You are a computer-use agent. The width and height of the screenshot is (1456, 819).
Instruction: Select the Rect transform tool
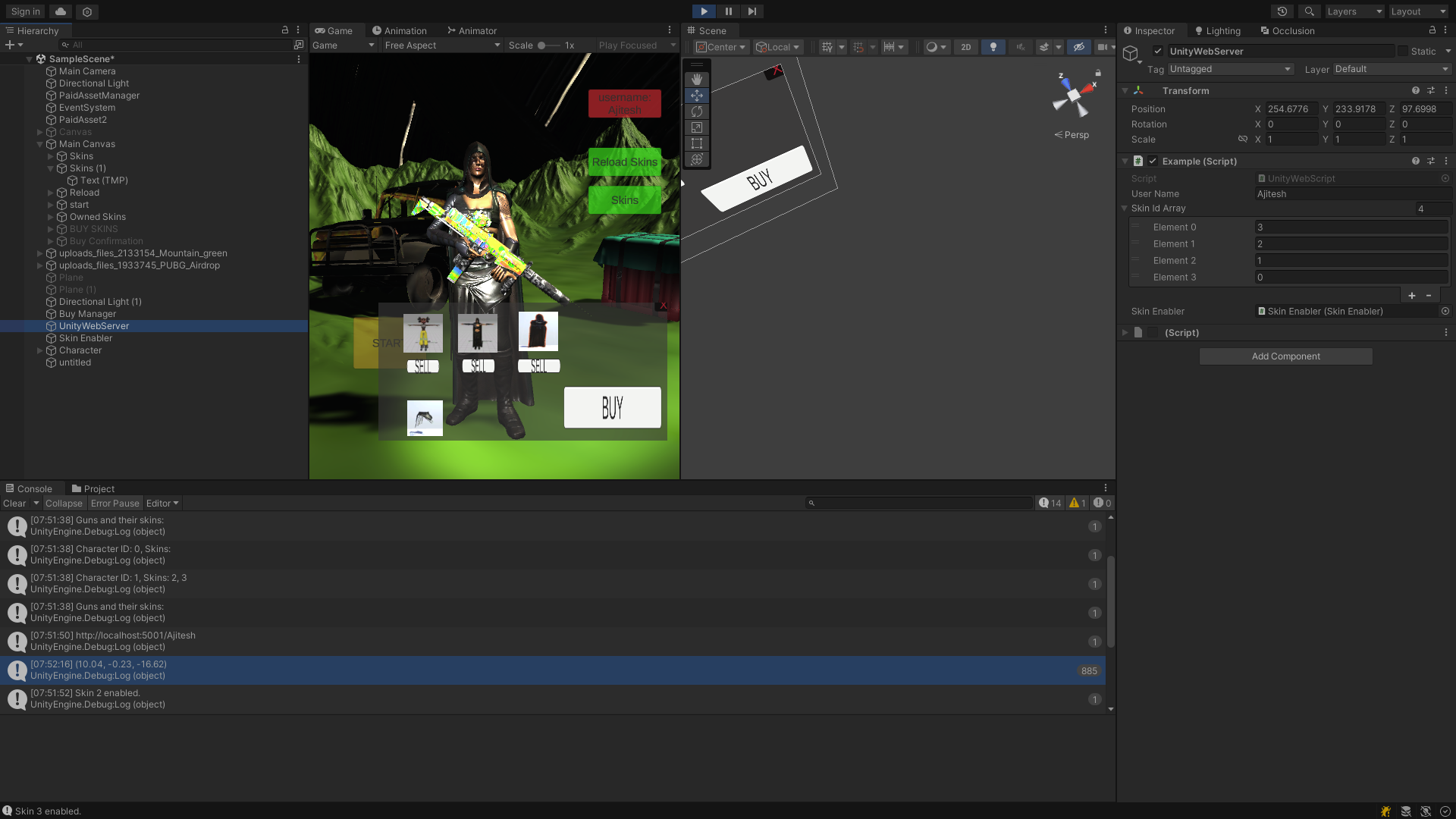[x=696, y=143]
